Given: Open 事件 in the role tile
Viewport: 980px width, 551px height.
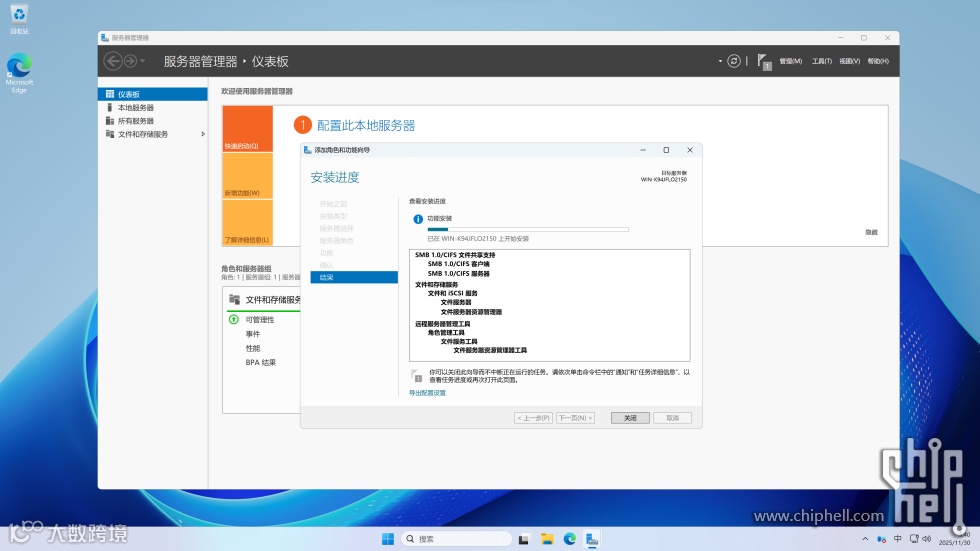Looking at the screenshot, I should 252,334.
